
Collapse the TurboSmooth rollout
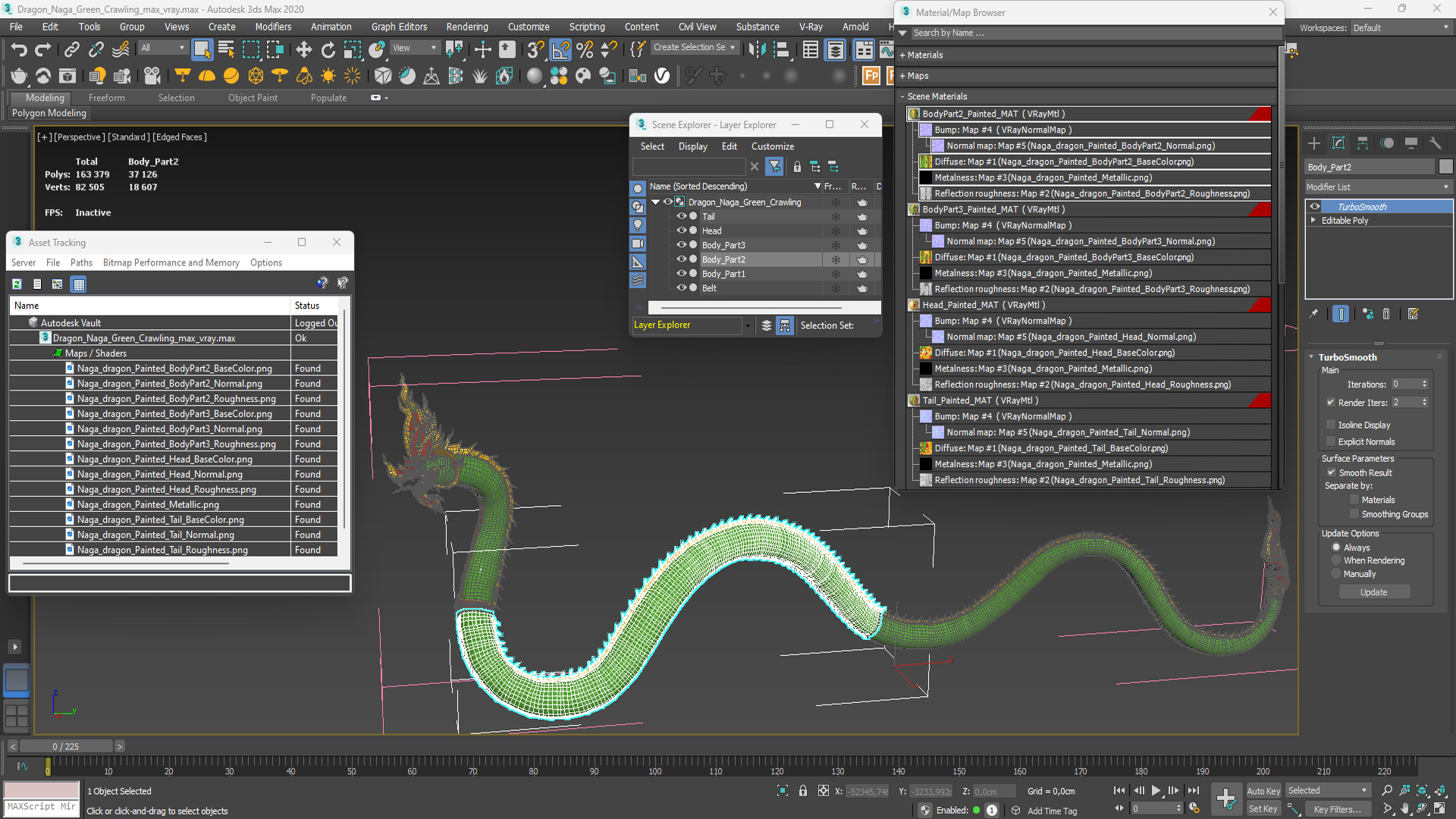click(x=1311, y=357)
